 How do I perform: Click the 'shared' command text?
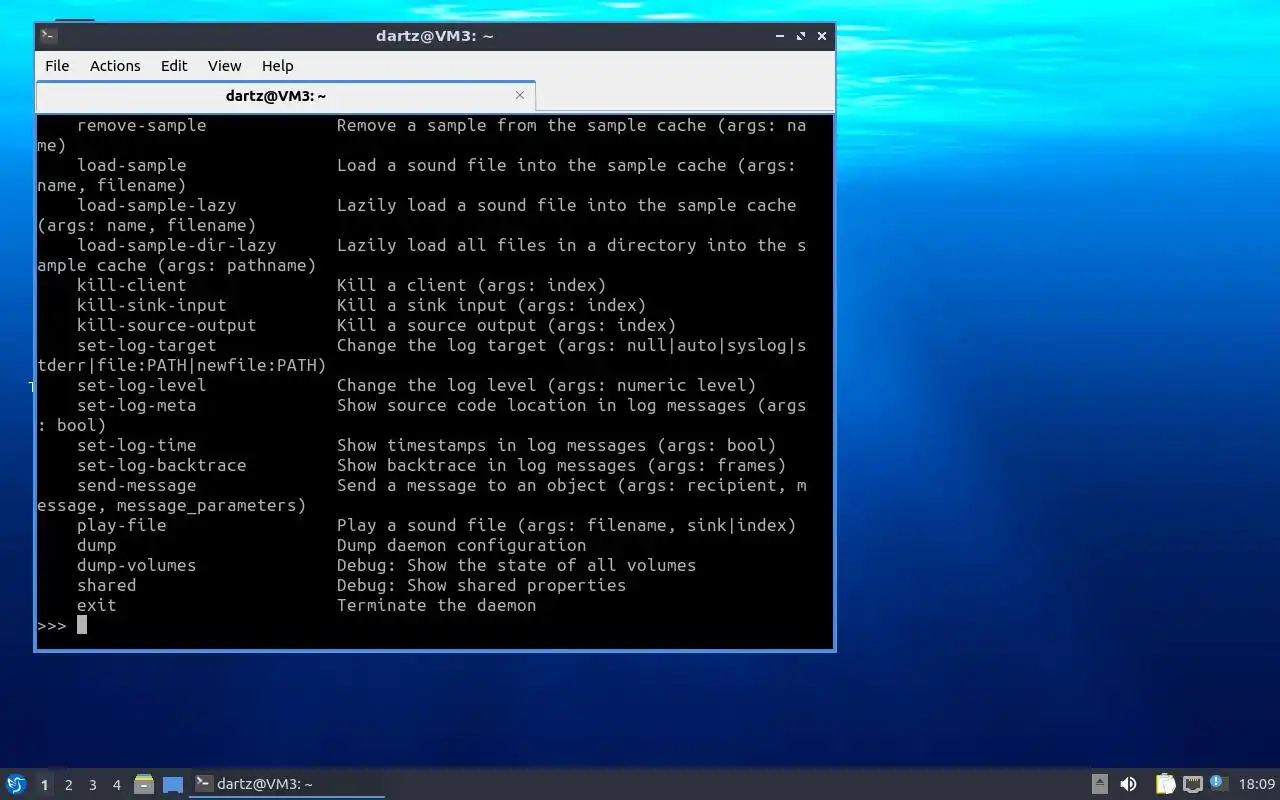(x=107, y=585)
